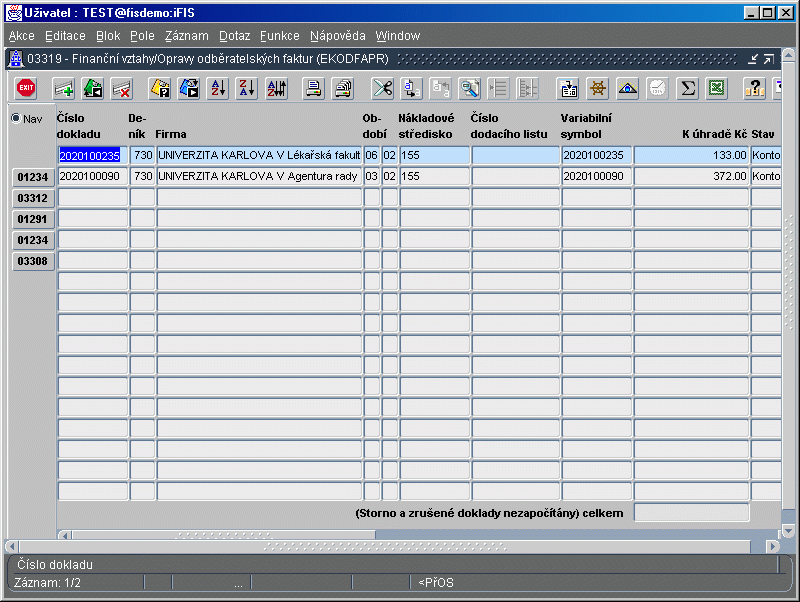
Task: Click the multiple printers icon
Action: pyautogui.click(x=343, y=88)
